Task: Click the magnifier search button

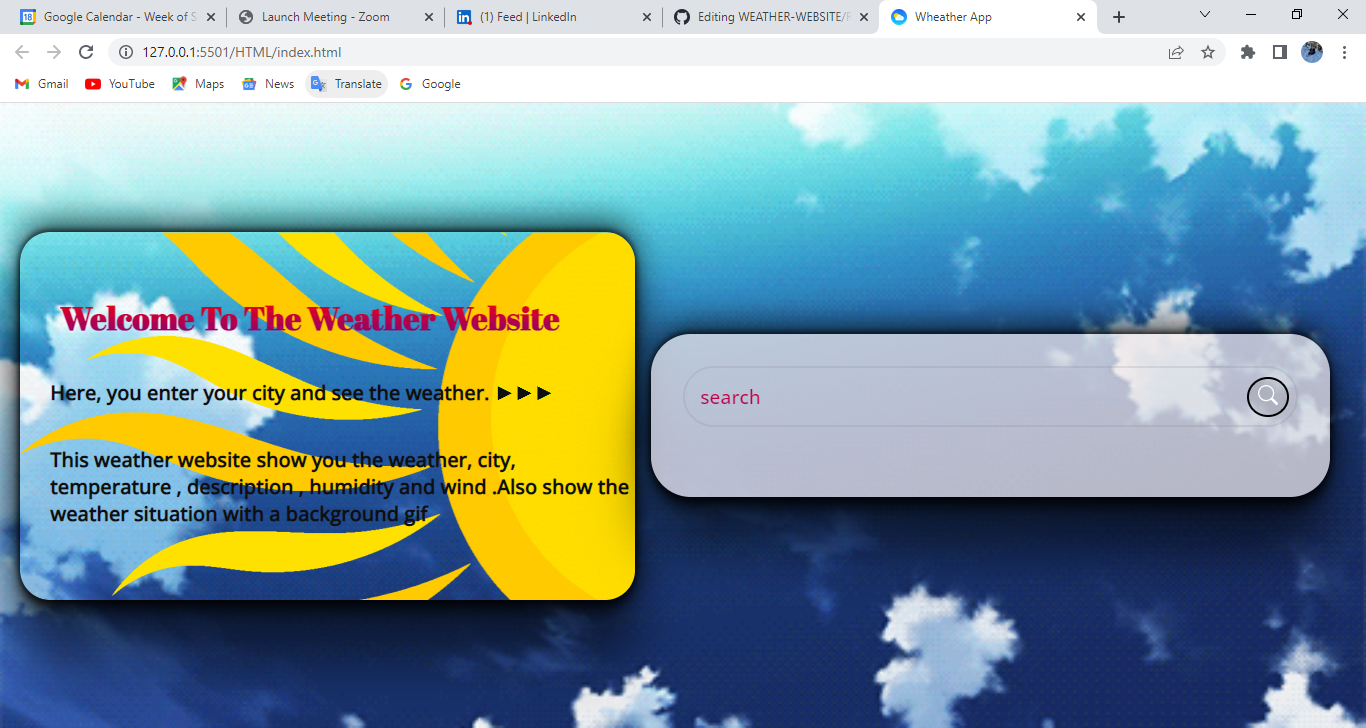Action: pyautogui.click(x=1267, y=397)
